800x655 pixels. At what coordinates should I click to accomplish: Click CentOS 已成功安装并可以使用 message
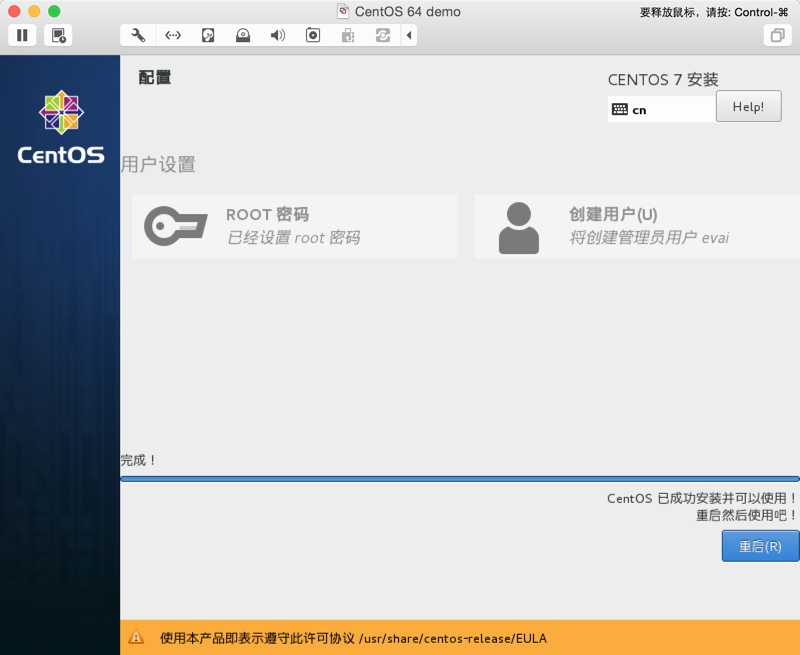[702, 498]
